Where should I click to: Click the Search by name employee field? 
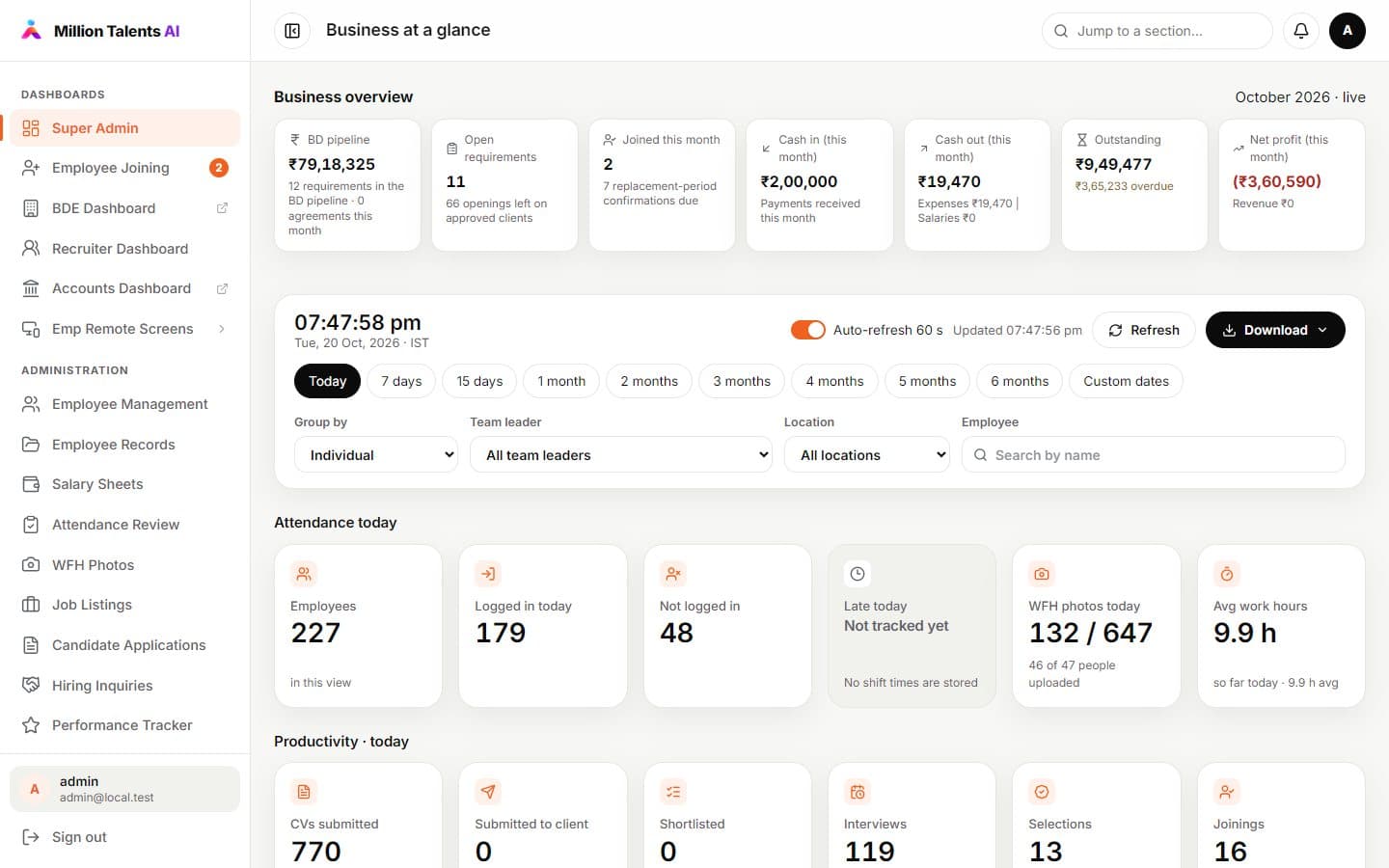1154,455
